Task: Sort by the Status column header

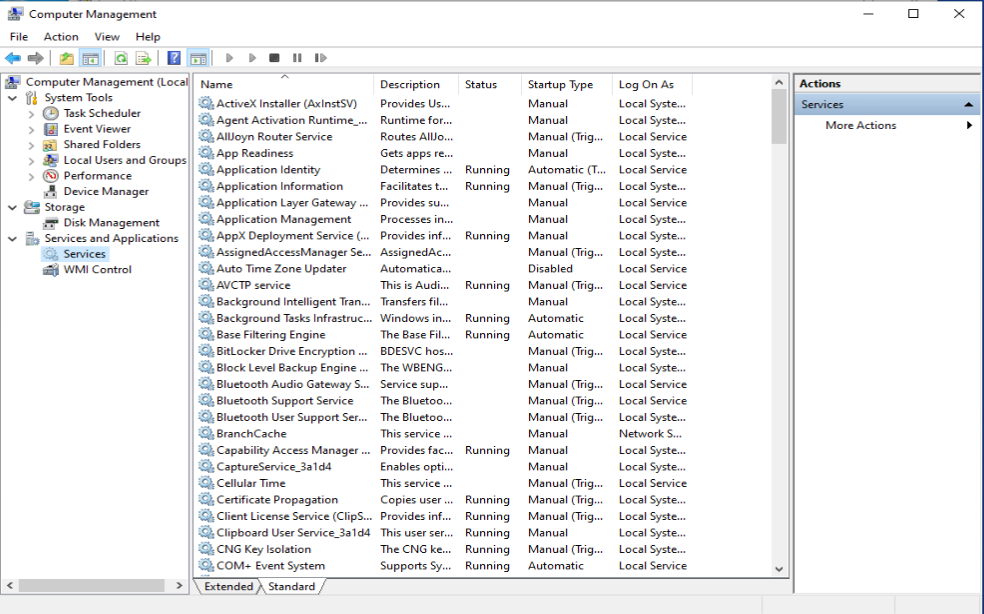Action: pyautogui.click(x=489, y=84)
